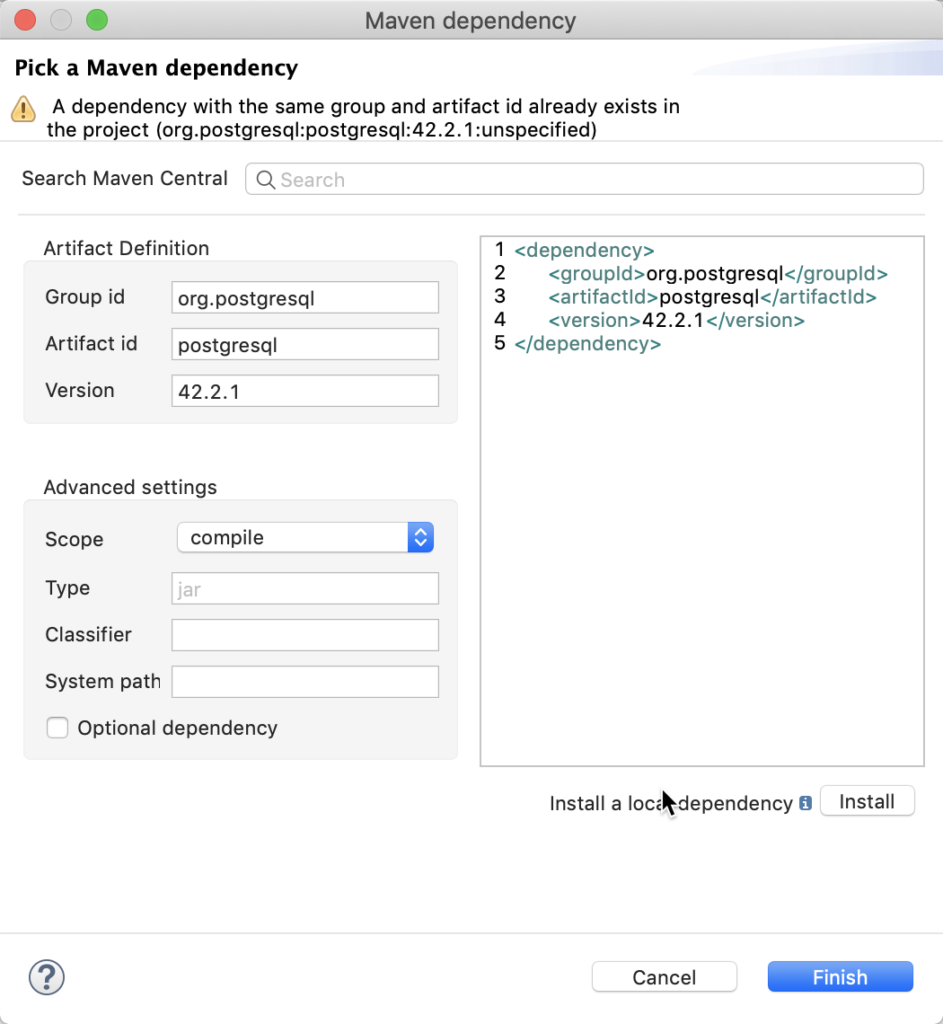Click the Classifier input field
The height and width of the screenshot is (1024, 943).
pyautogui.click(x=305, y=635)
